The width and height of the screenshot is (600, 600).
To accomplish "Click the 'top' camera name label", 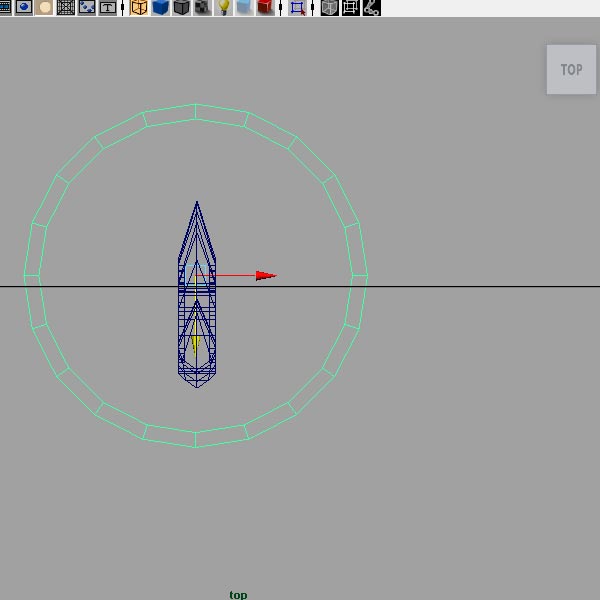I will [x=238, y=595].
